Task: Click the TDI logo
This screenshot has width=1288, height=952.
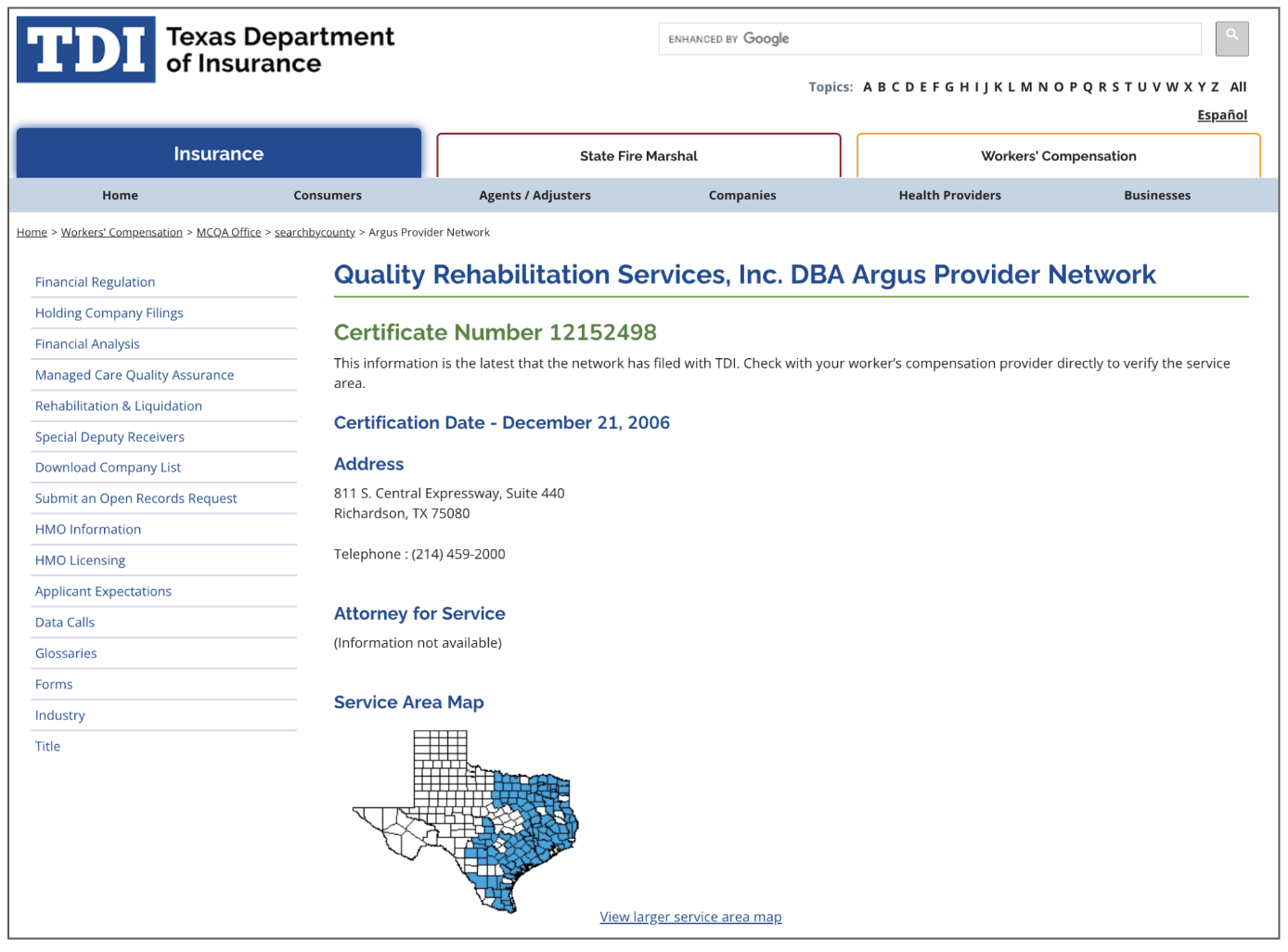Action: (86, 49)
